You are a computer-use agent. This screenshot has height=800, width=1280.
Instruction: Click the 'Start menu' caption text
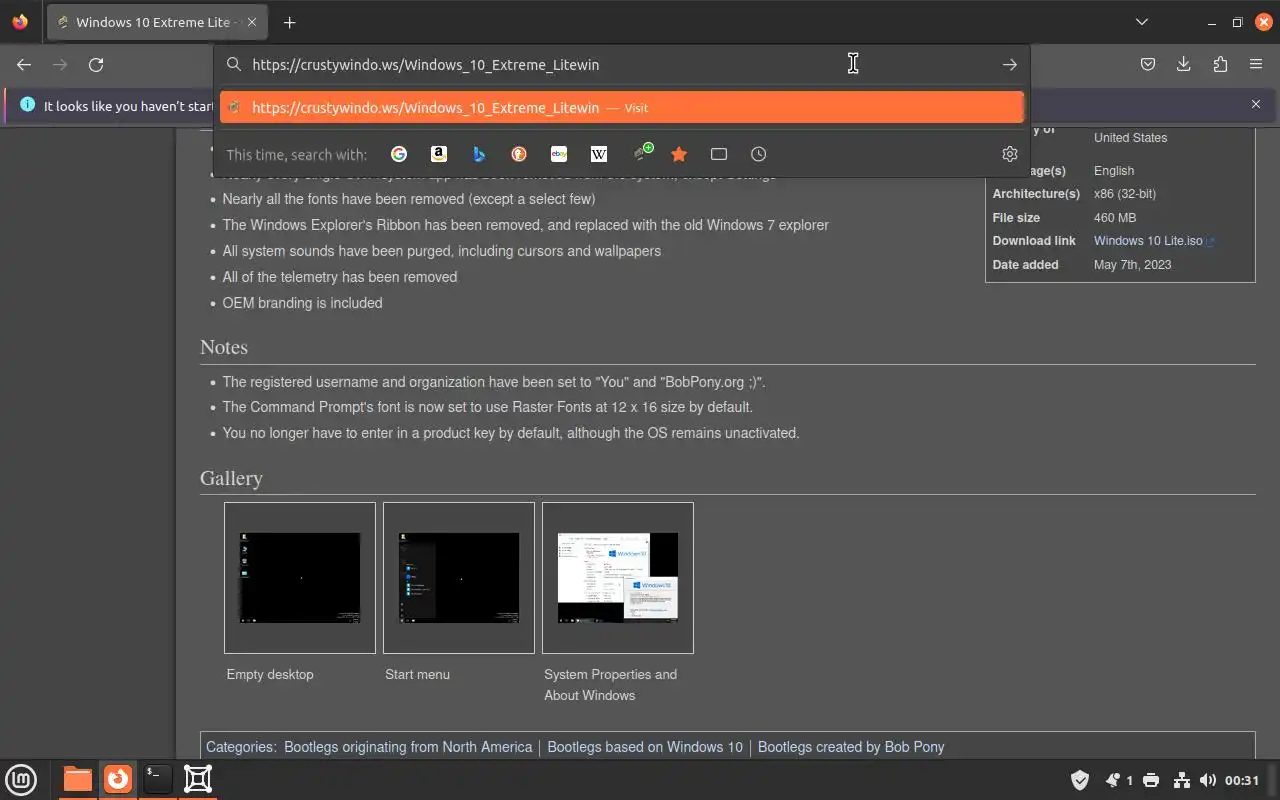point(417,675)
